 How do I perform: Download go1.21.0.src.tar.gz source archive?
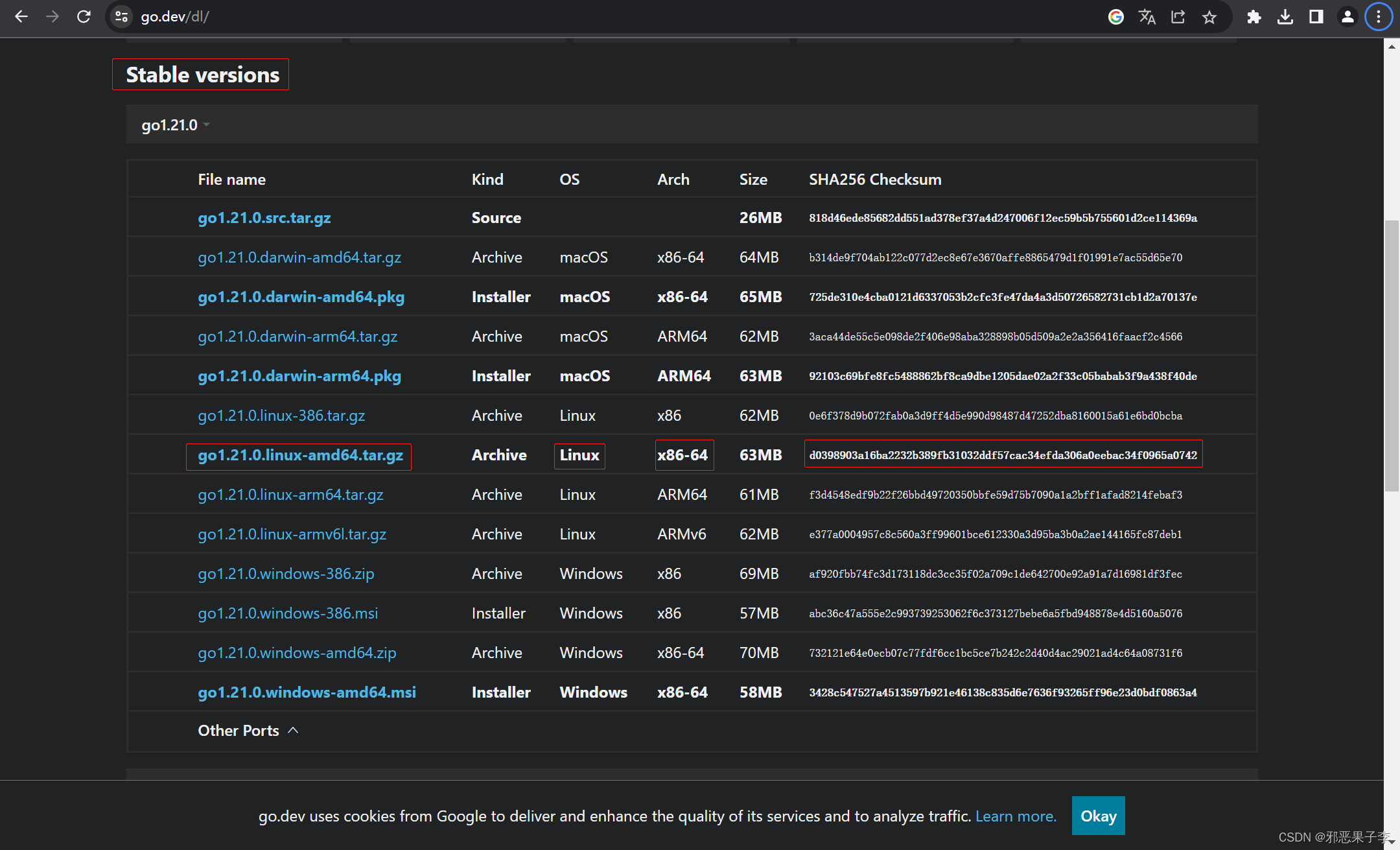coord(264,218)
